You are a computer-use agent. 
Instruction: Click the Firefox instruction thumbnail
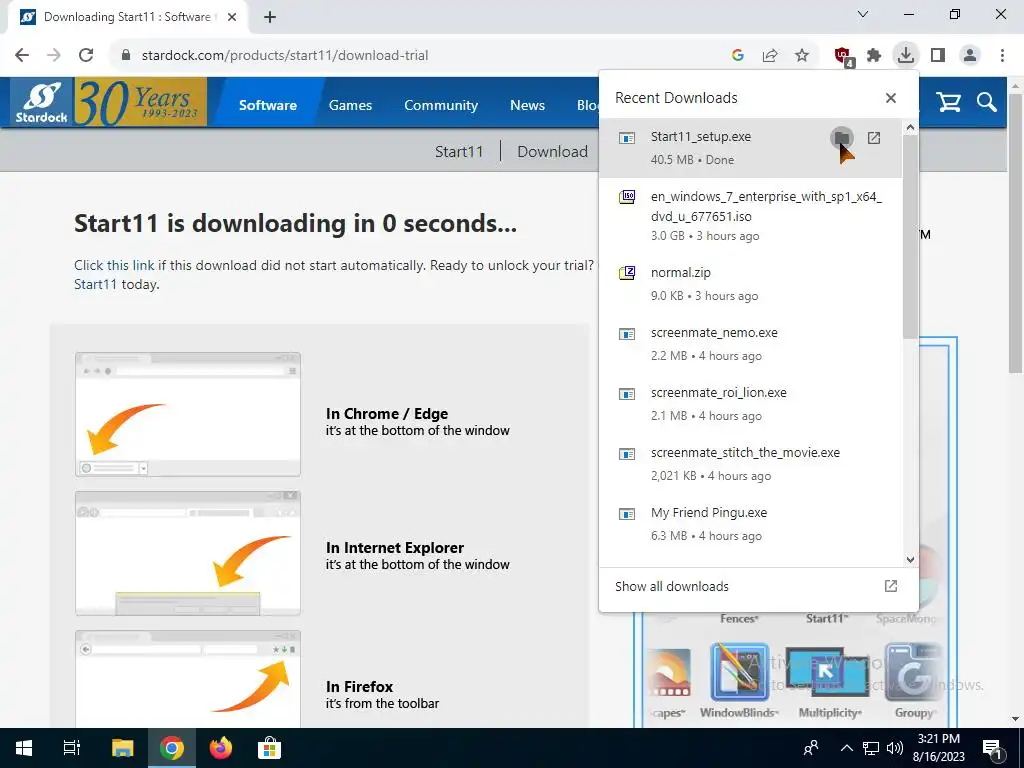[188, 679]
